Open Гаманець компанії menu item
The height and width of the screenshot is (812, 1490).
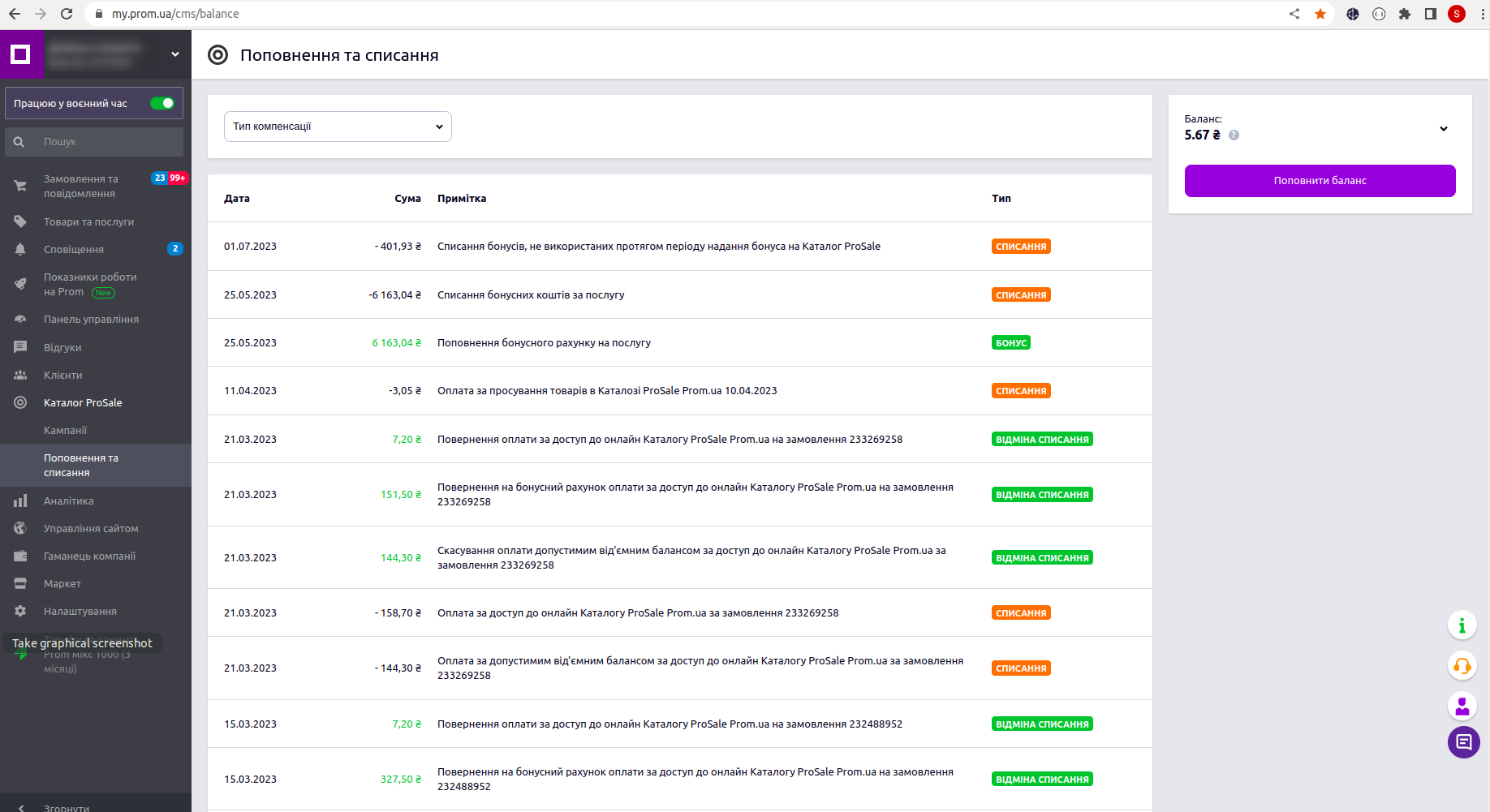point(89,556)
